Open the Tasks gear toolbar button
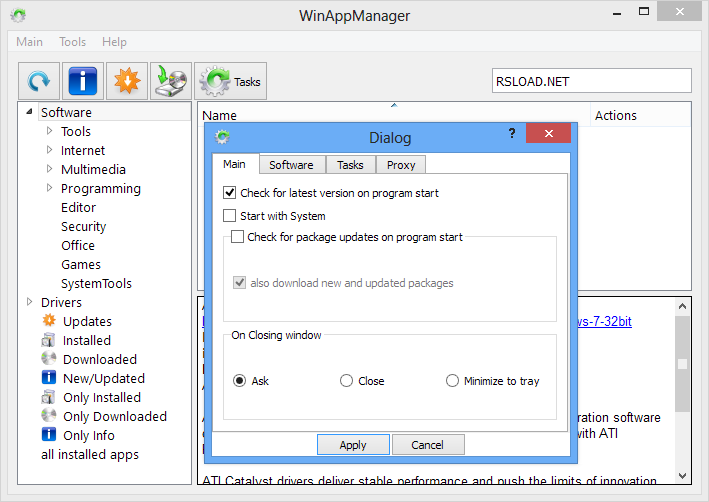Viewport: 709px width, 502px height. coord(231,81)
